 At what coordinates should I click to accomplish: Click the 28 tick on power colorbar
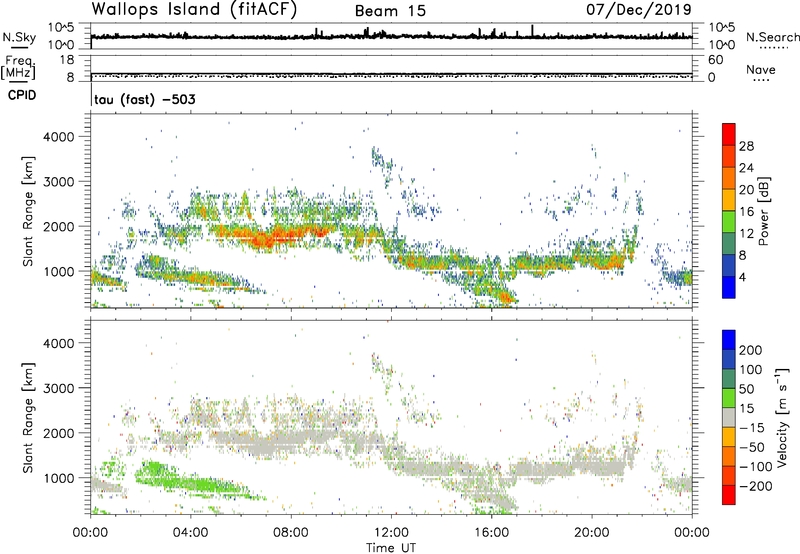point(746,146)
